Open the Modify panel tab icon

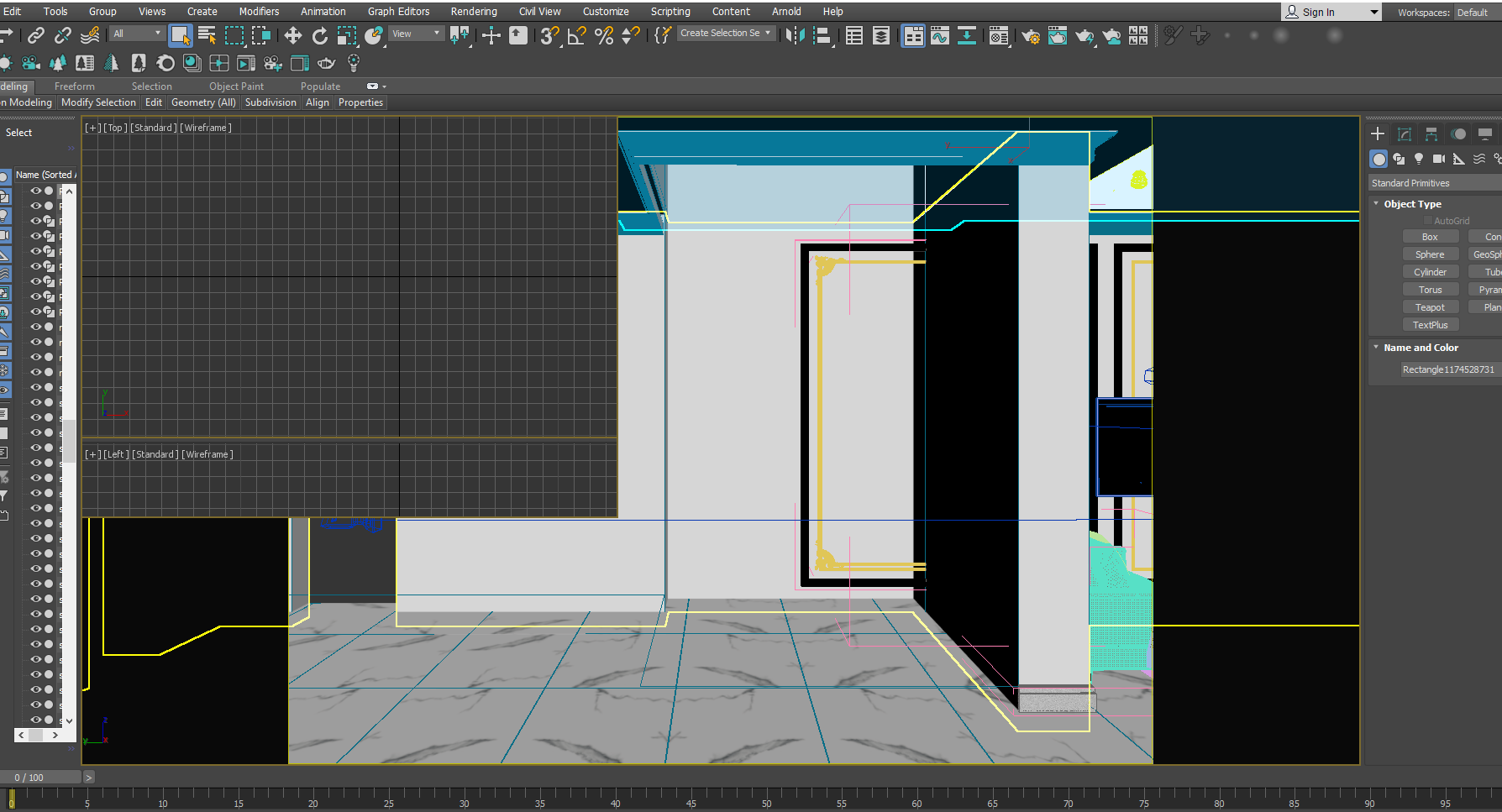pos(1405,134)
